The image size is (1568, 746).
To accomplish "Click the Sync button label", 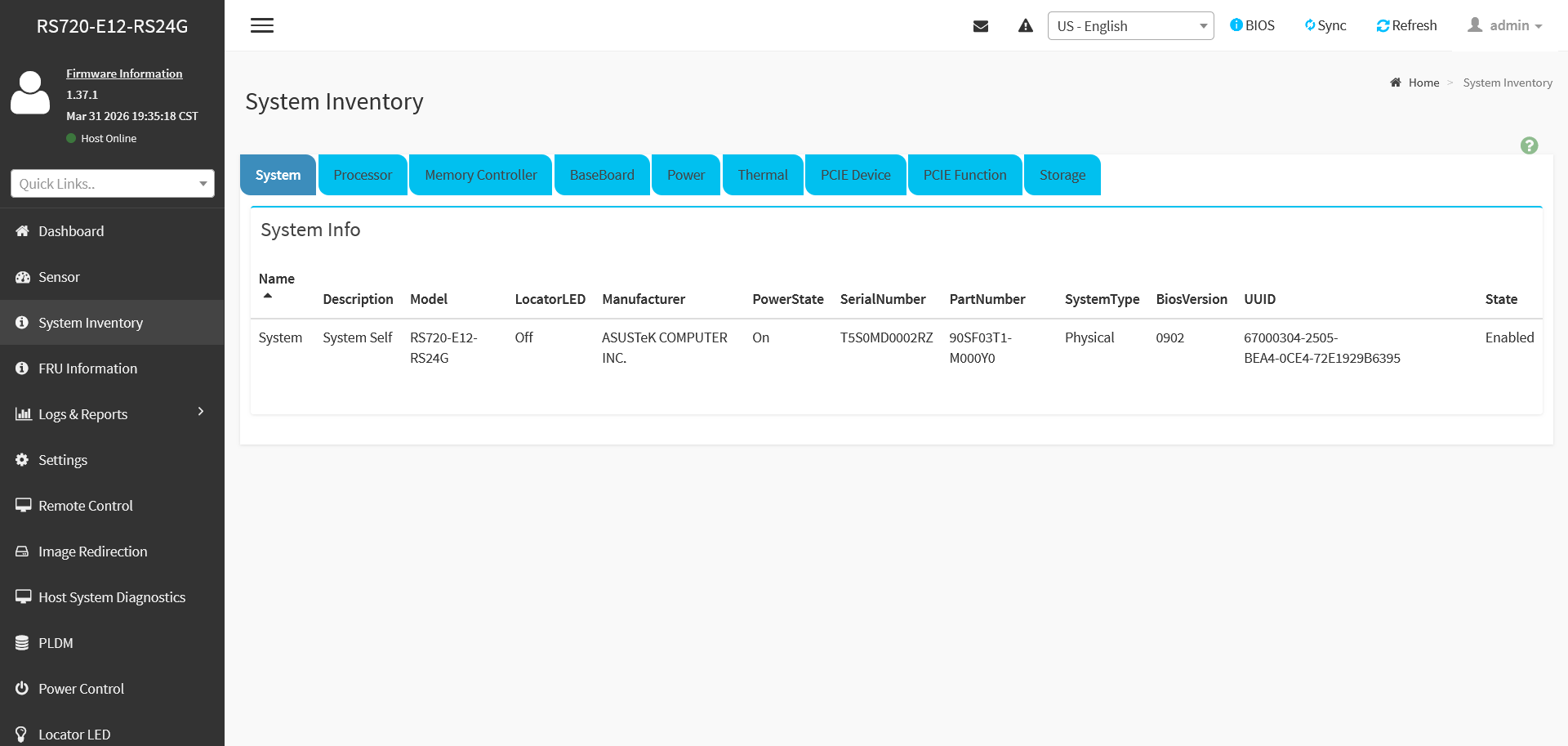I will [1332, 25].
